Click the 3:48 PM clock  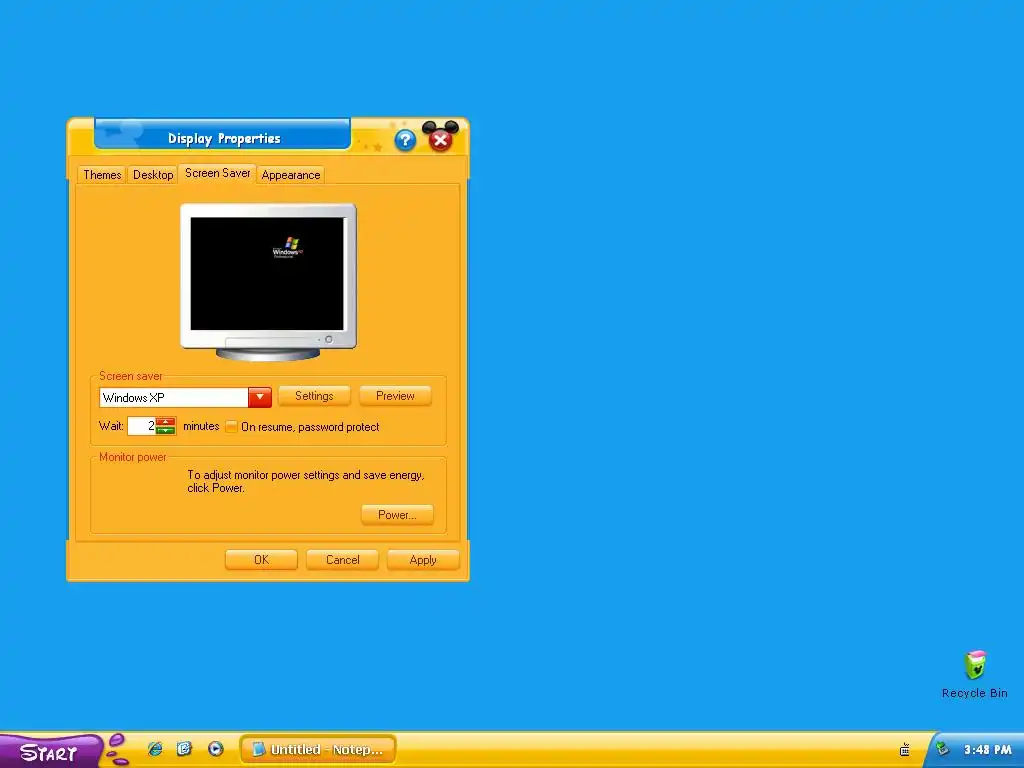987,750
